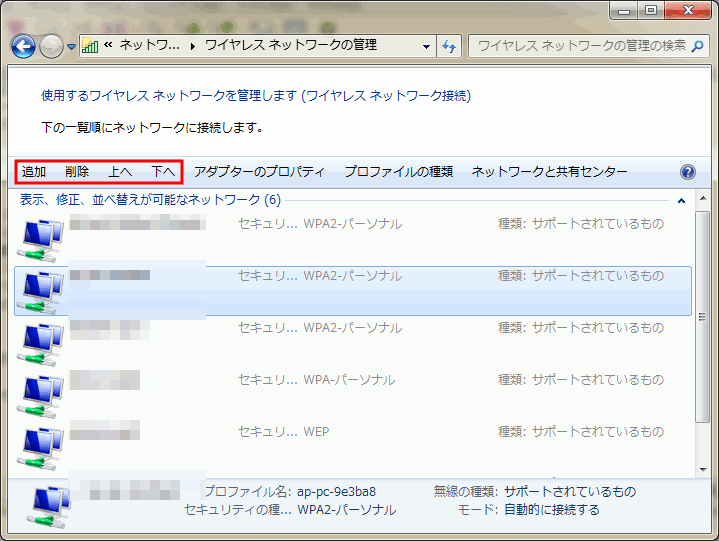Open the help question mark icon

(x=687, y=172)
